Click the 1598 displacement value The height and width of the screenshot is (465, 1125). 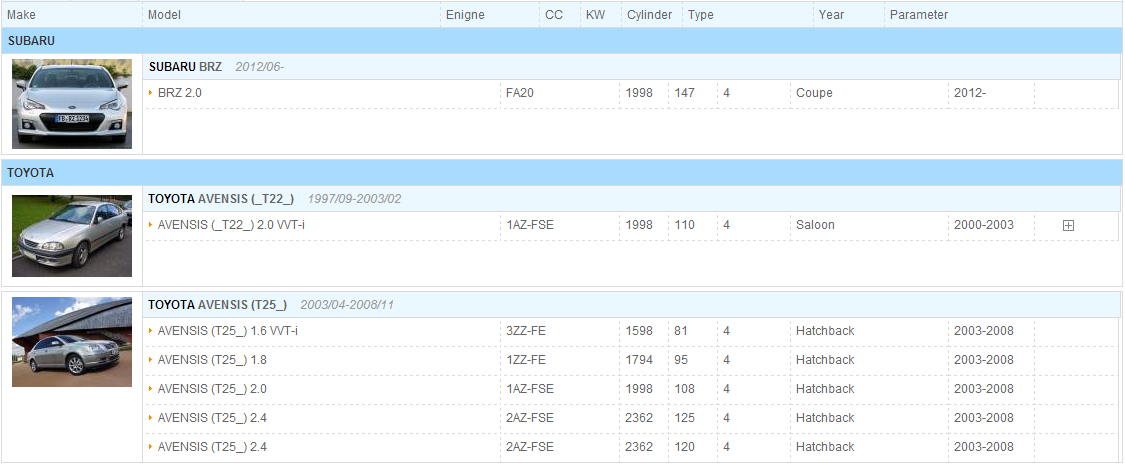point(639,331)
